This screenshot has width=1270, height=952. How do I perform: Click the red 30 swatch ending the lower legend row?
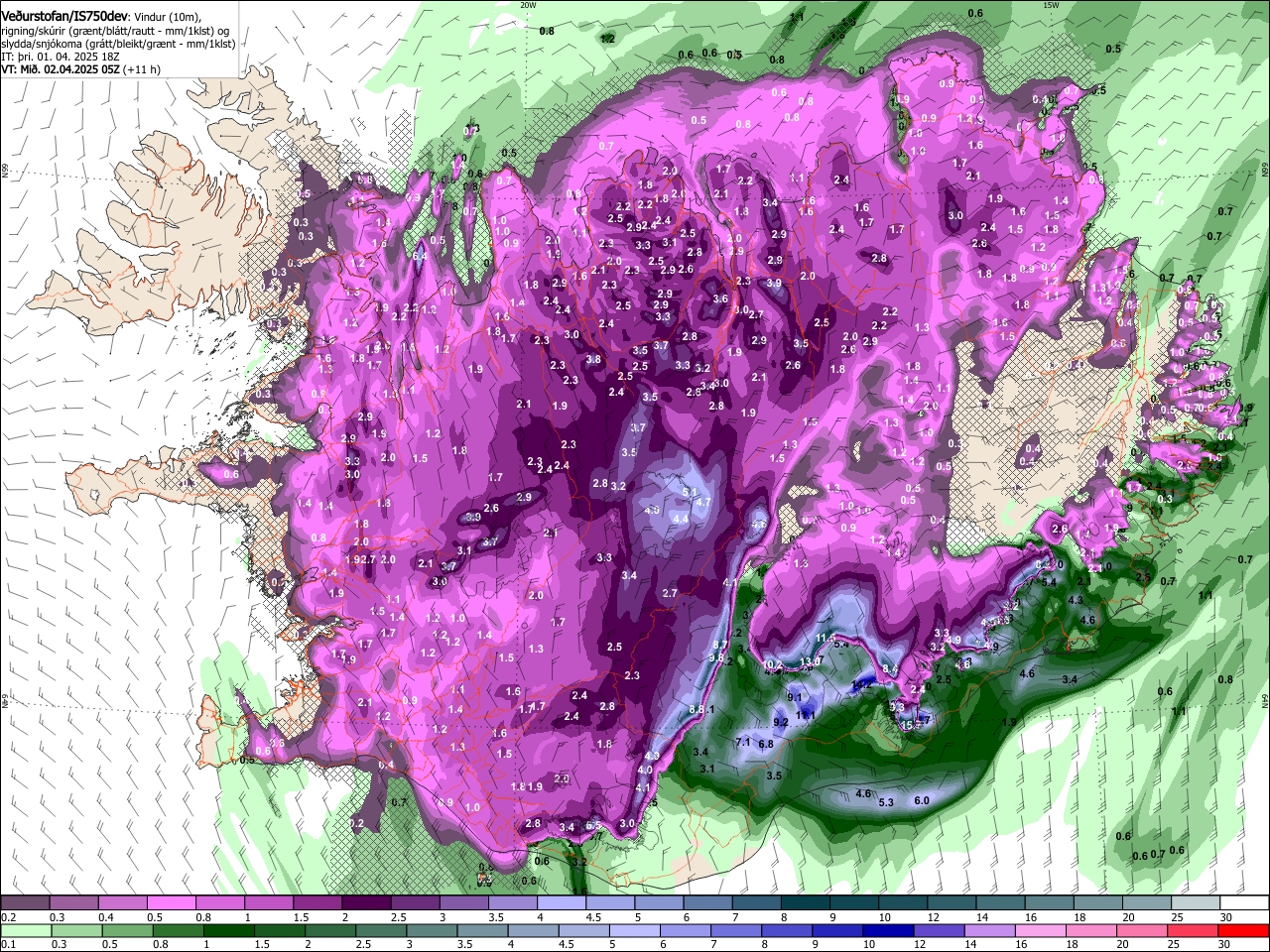[x=1243, y=930]
